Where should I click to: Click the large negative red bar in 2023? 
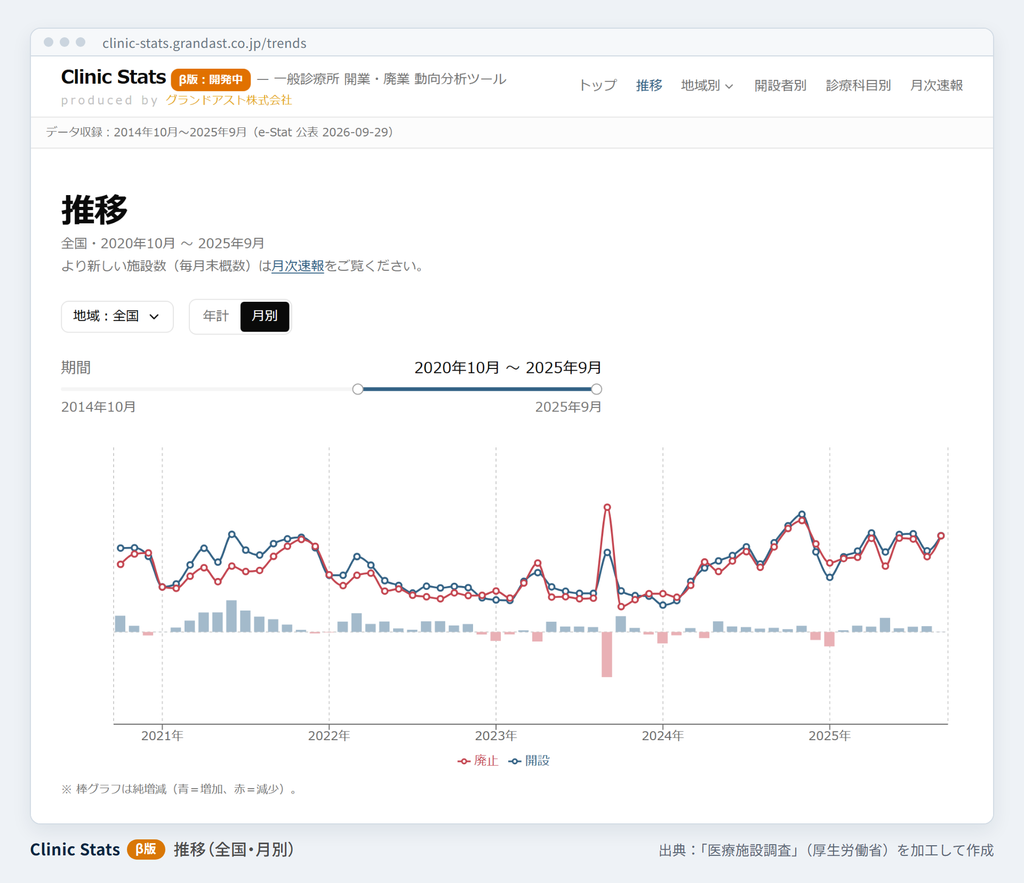tap(607, 654)
